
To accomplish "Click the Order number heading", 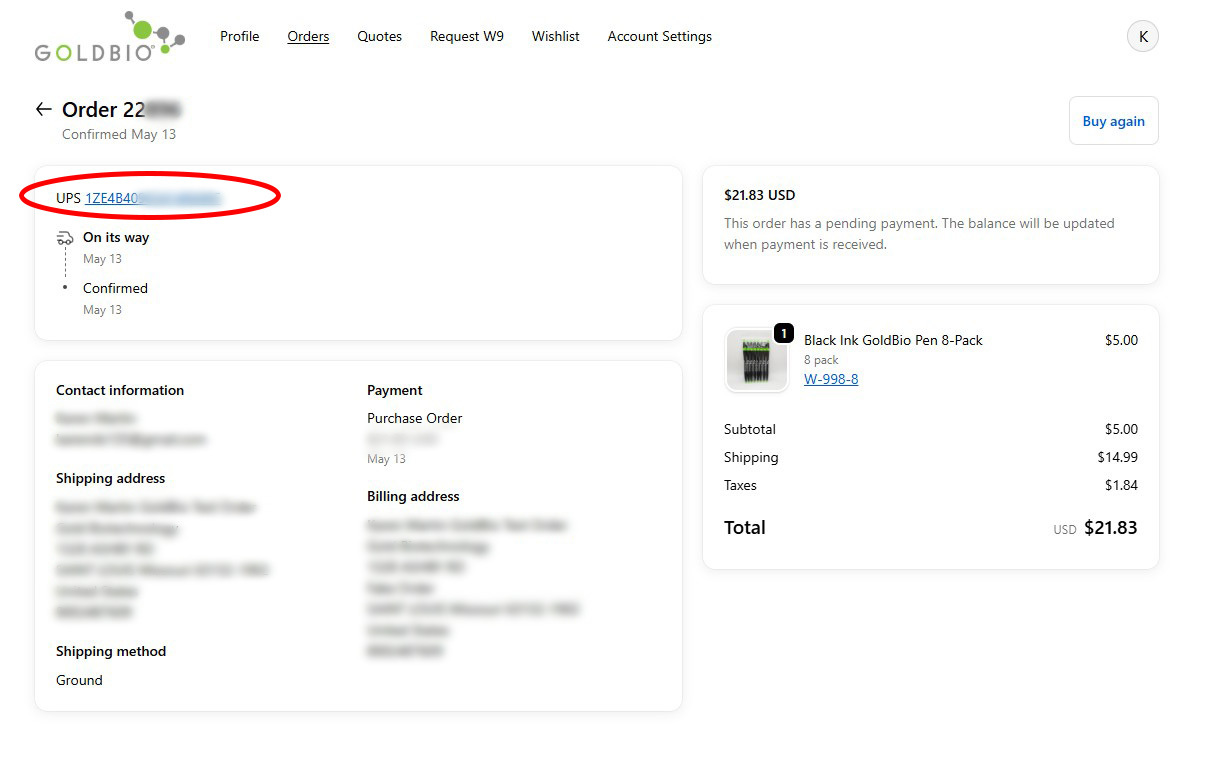I will coord(121,109).
